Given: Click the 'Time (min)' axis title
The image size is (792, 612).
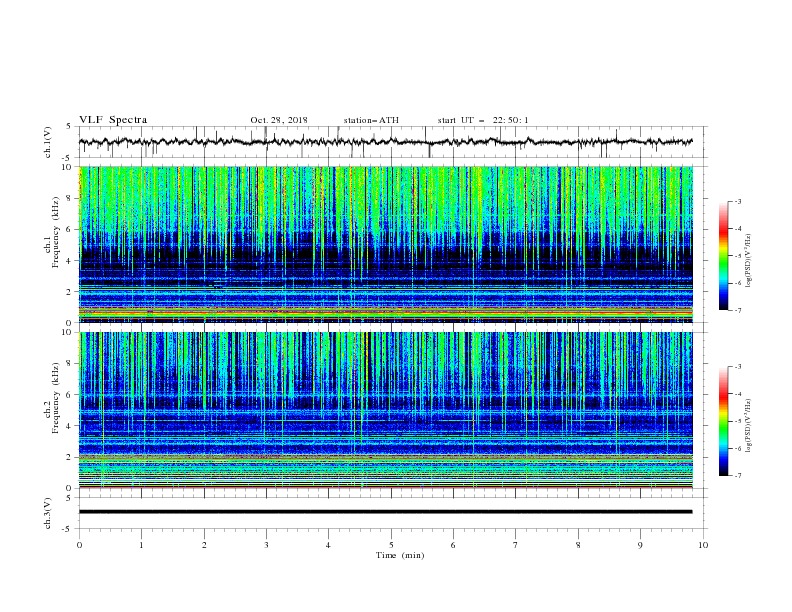Looking at the screenshot, I should pos(400,555).
